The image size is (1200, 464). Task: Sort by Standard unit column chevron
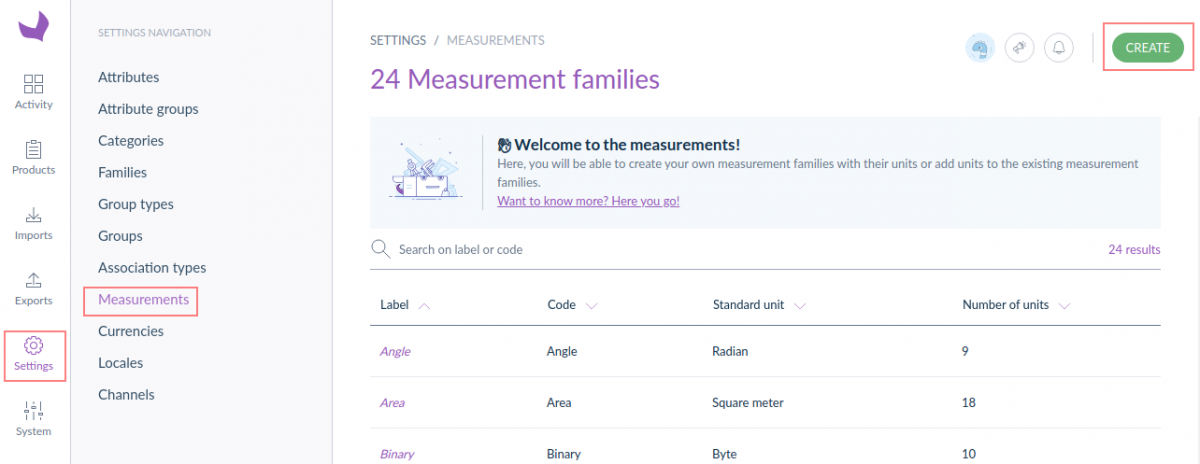799,306
